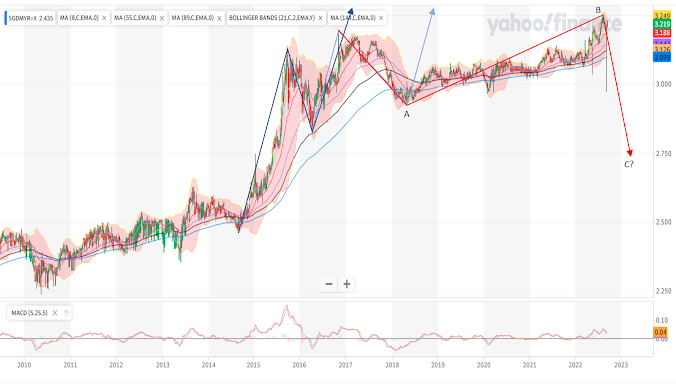This screenshot has width=676, height=384.
Task: Open MA (89,C,EMA,0) indicator settings label
Action: pyautogui.click(x=193, y=18)
